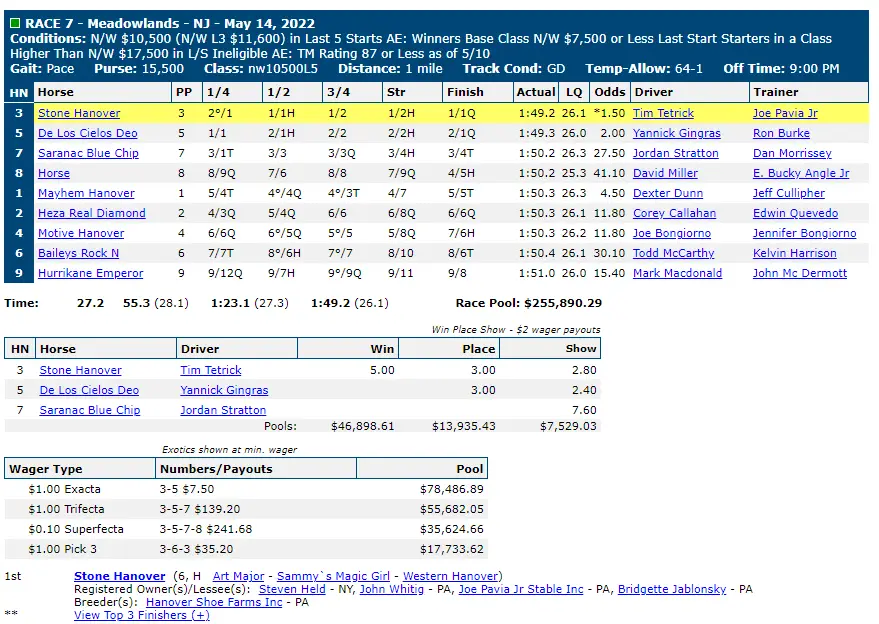The width and height of the screenshot is (879, 624).
Task: Open driver Corey Callahan link
Action: pos(674,213)
